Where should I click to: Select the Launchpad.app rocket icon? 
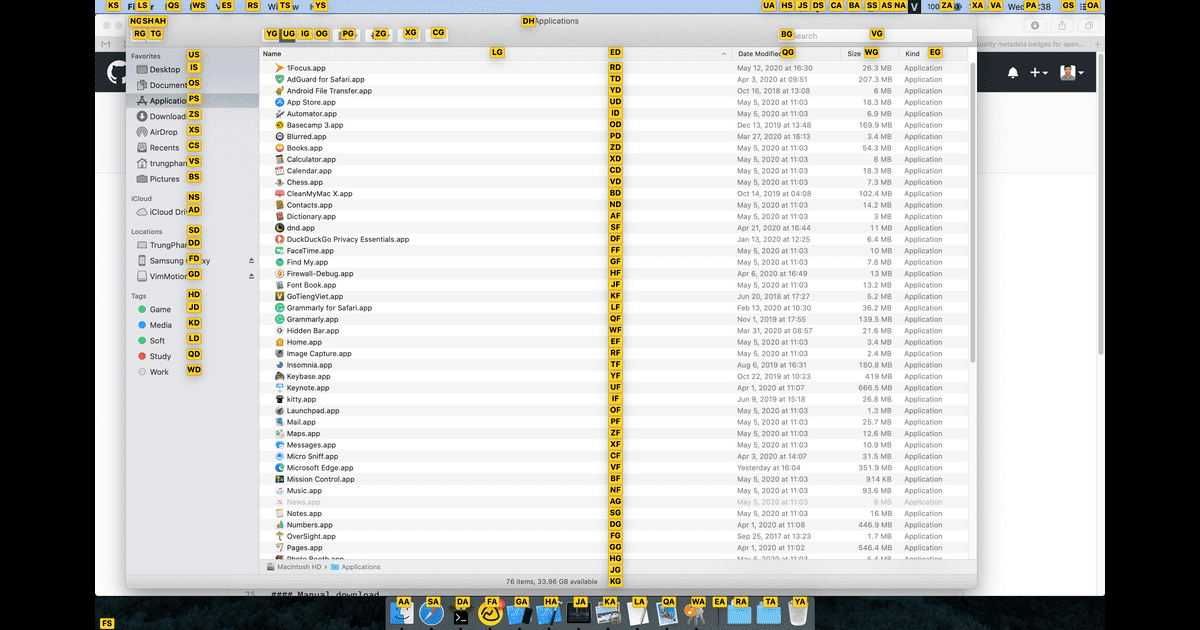click(279, 411)
